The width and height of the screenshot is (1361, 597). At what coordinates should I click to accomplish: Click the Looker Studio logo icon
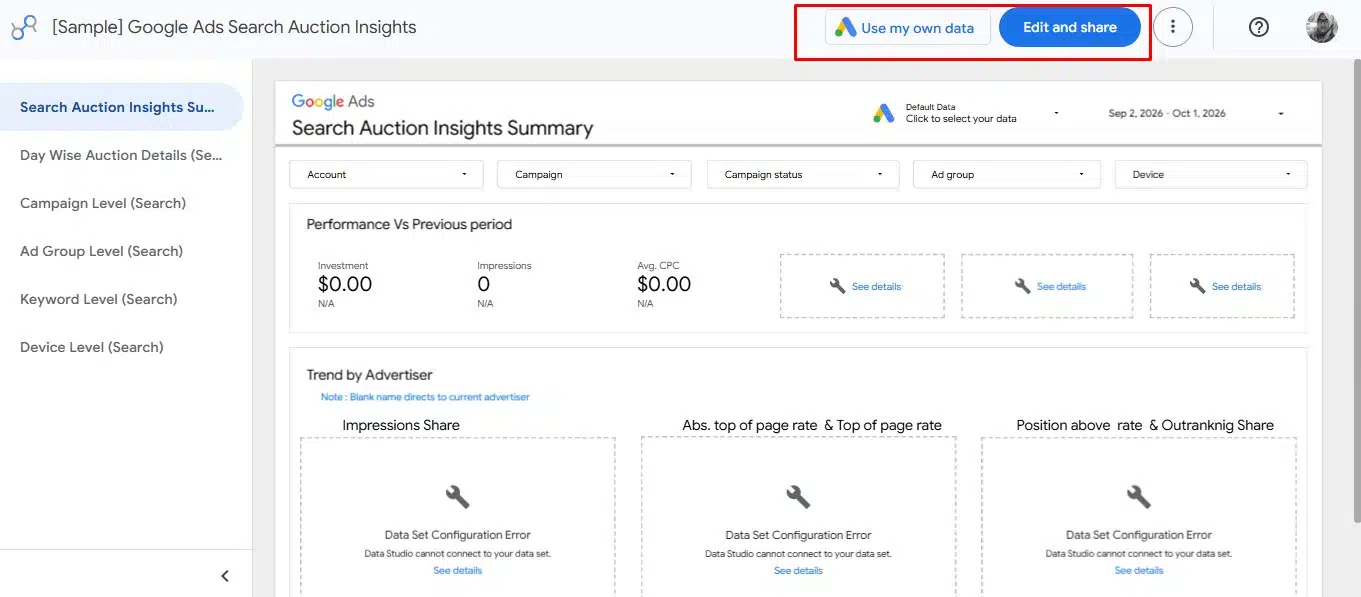coord(24,28)
